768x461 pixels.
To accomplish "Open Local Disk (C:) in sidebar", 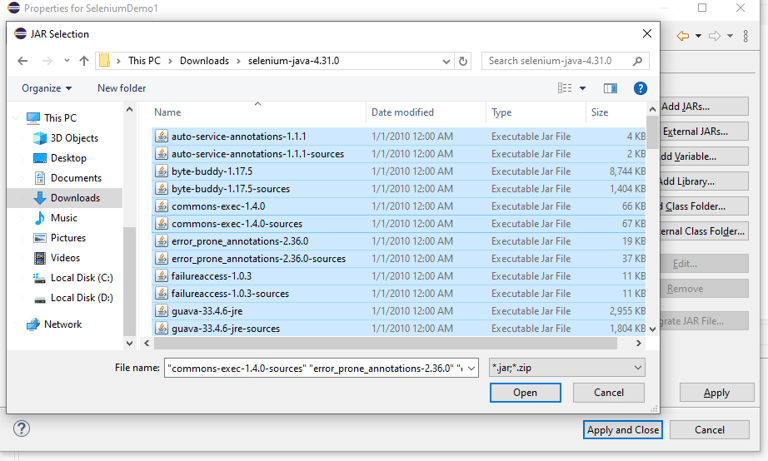I will (x=81, y=278).
